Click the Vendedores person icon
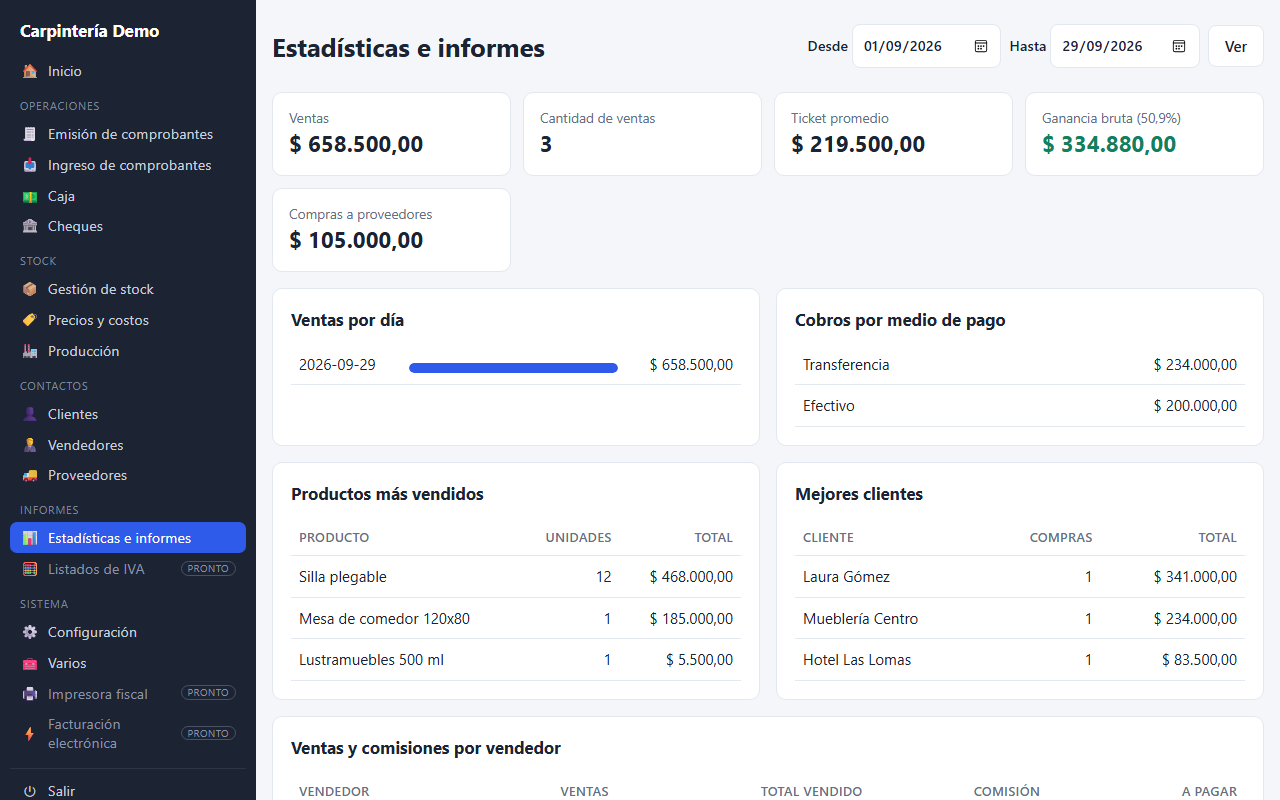Image resolution: width=1280 pixels, height=800 pixels. (x=30, y=445)
